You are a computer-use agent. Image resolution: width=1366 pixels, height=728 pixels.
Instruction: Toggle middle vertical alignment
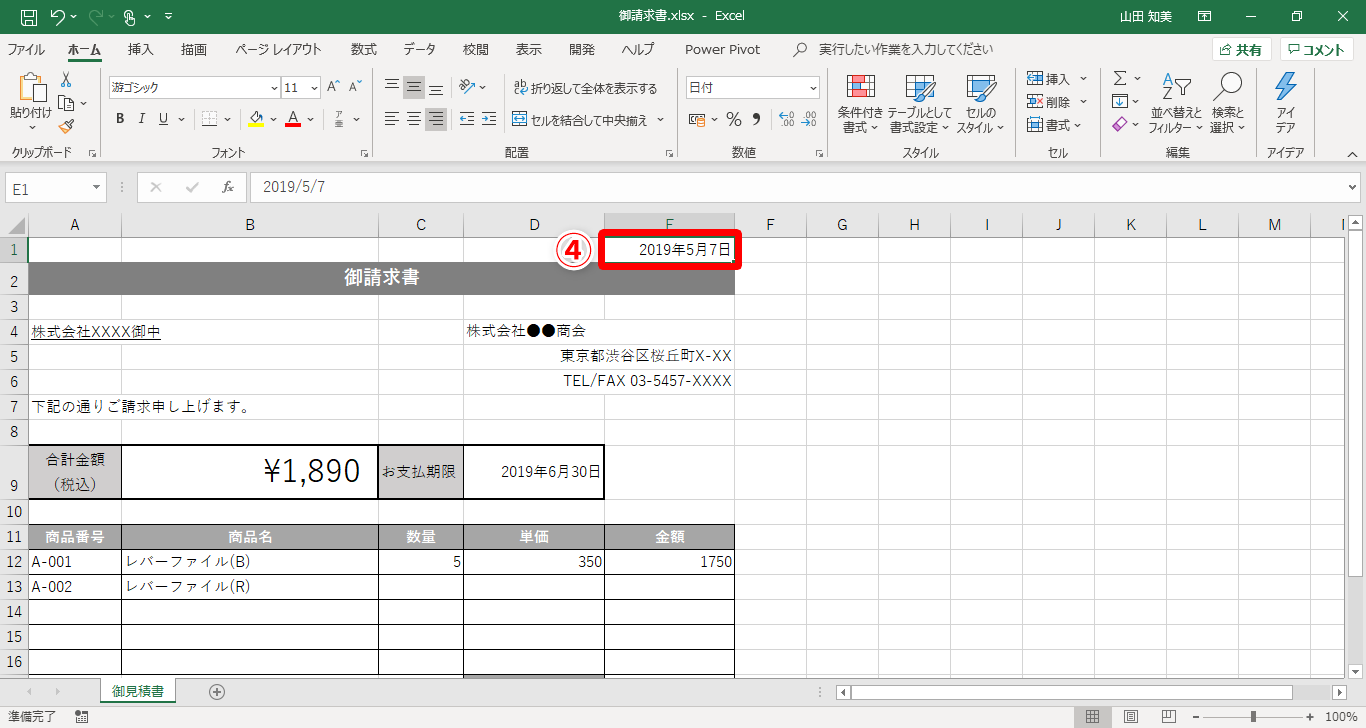click(414, 87)
